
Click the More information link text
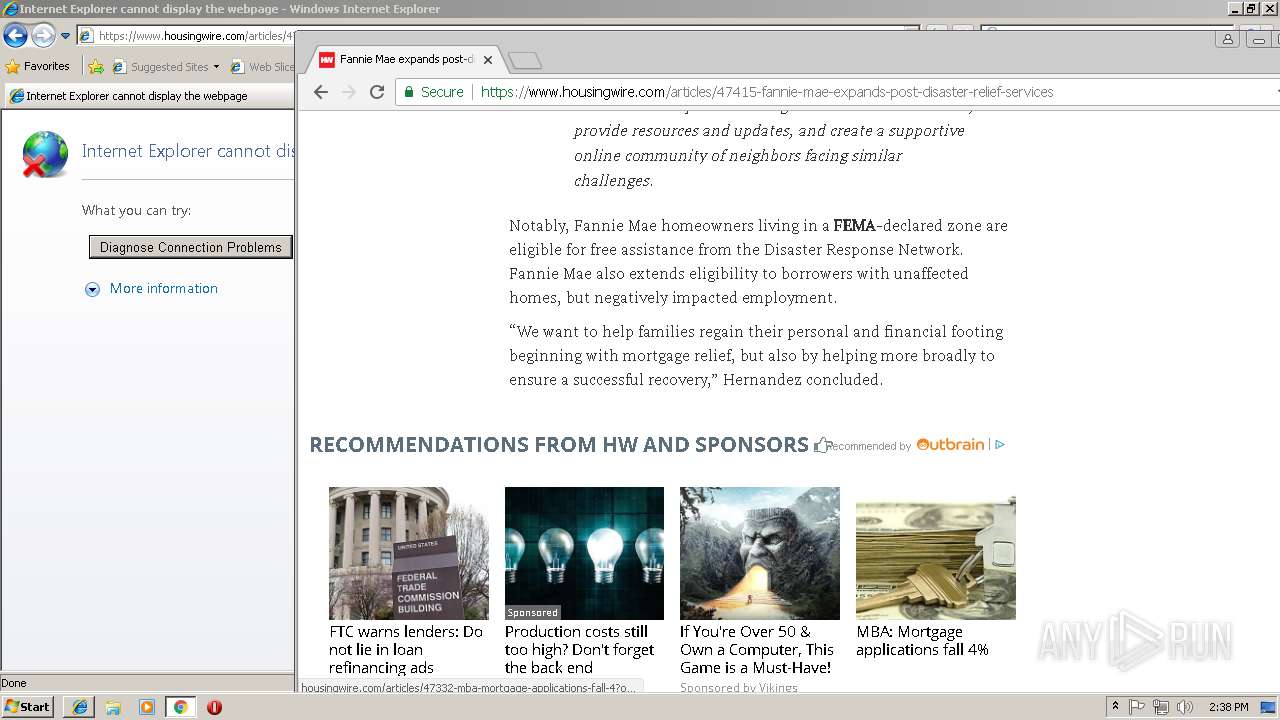[164, 288]
